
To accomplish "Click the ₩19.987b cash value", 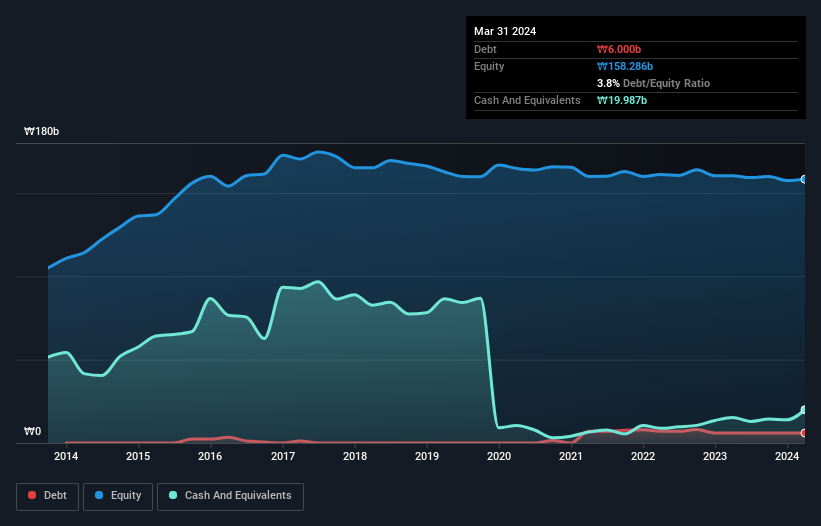I will 622,100.
